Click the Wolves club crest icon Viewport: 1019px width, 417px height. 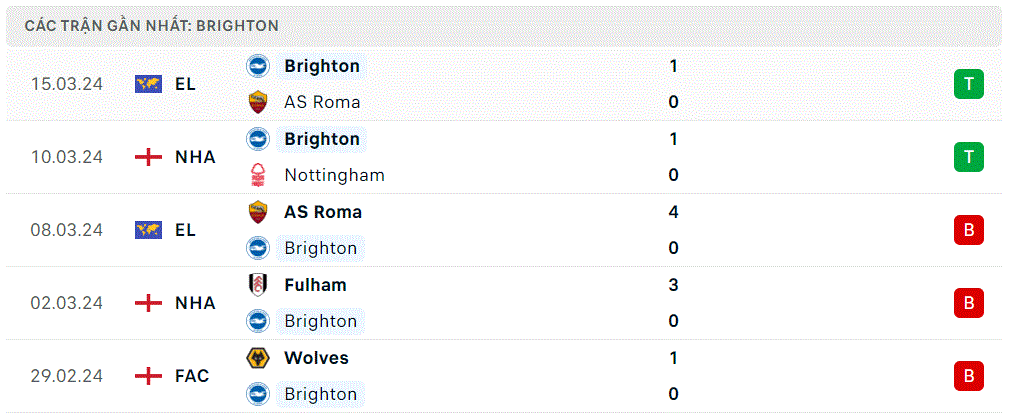(258, 358)
